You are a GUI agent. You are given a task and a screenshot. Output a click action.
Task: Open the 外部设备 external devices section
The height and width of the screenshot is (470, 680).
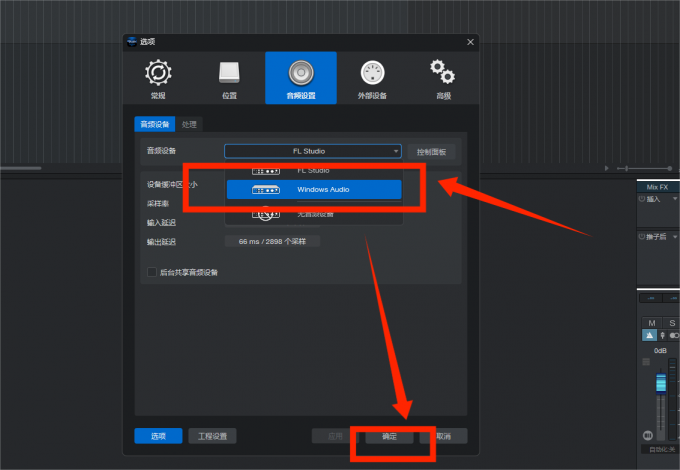pos(372,78)
